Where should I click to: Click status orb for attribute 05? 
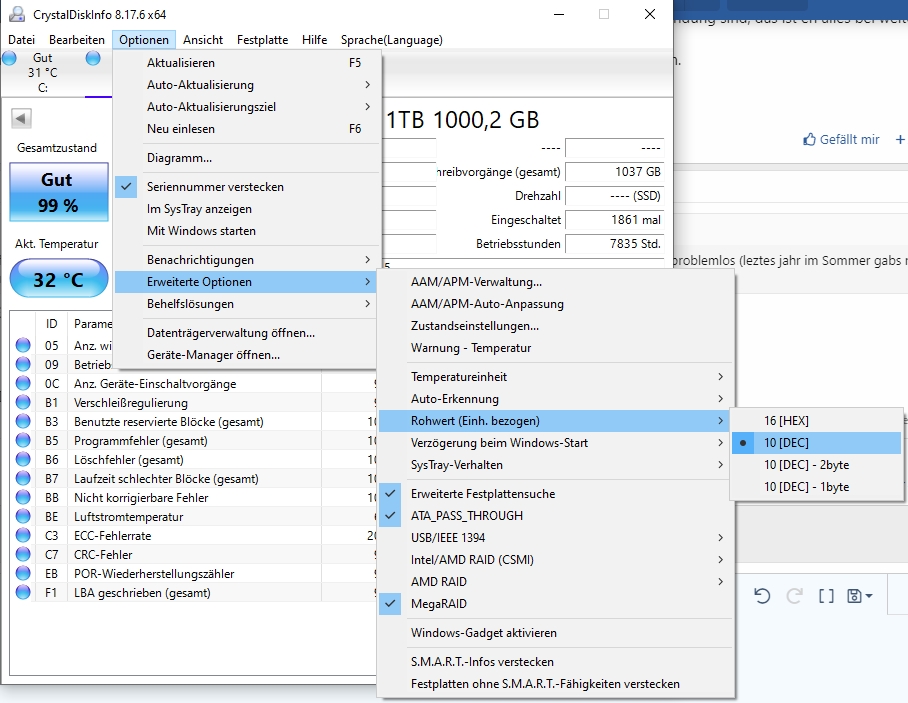coord(23,346)
